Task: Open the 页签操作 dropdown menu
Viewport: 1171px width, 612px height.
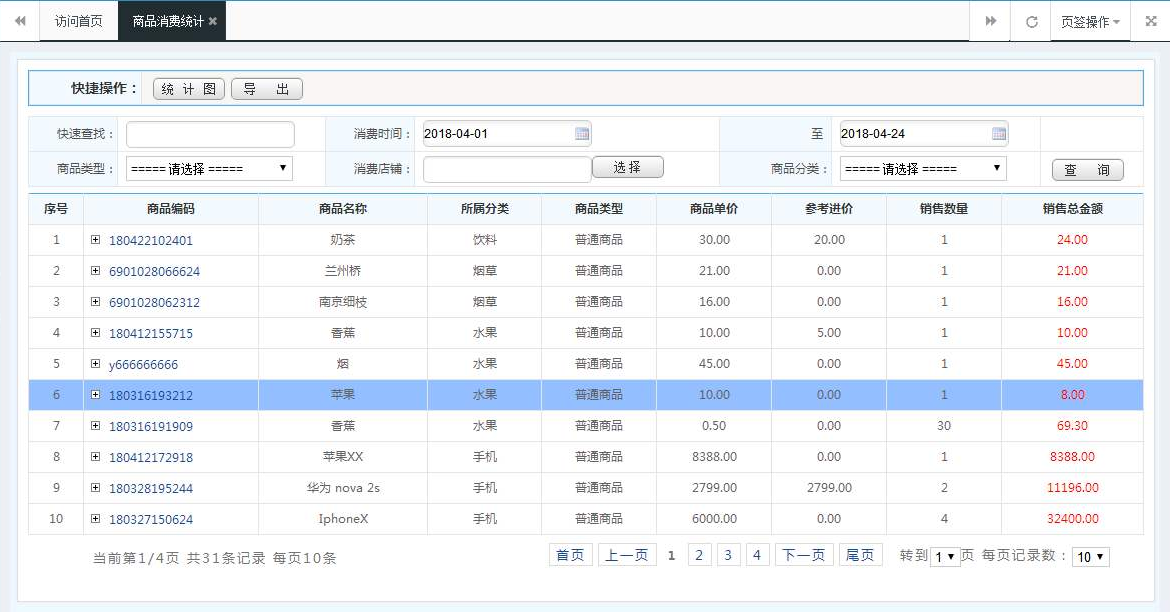Action: tap(1090, 20)
